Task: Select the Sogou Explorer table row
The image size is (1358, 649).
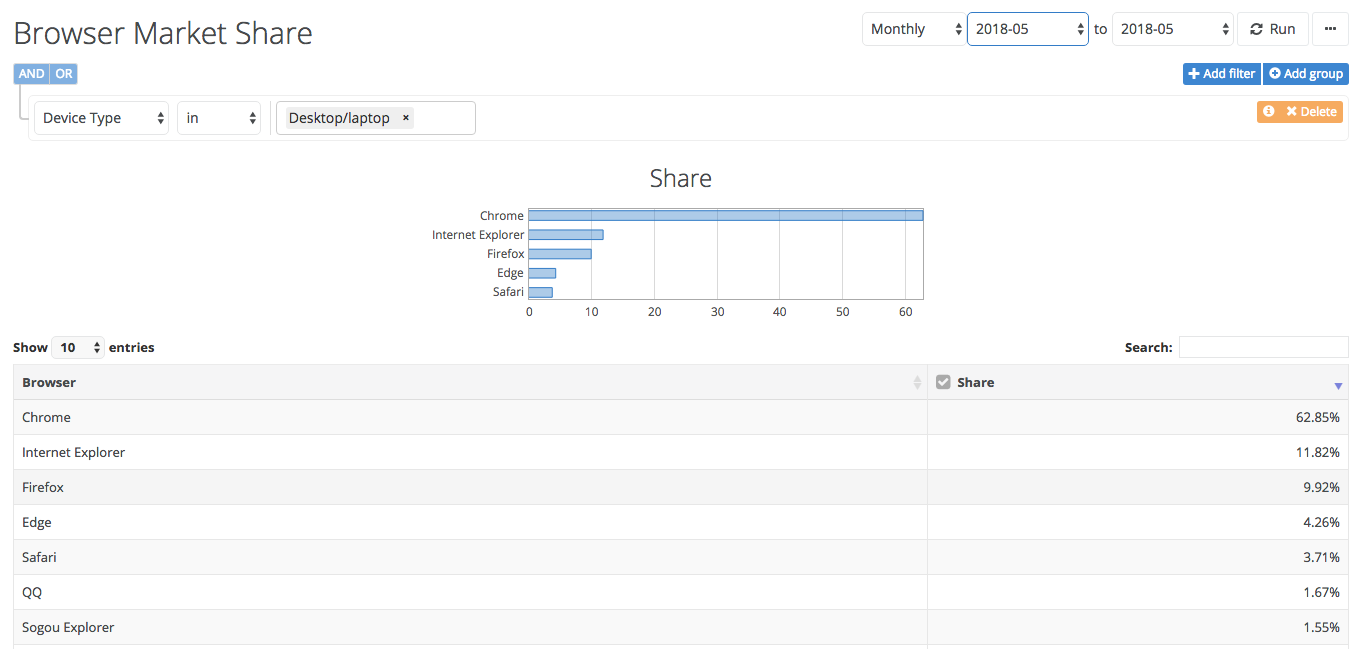Action: 681,628
